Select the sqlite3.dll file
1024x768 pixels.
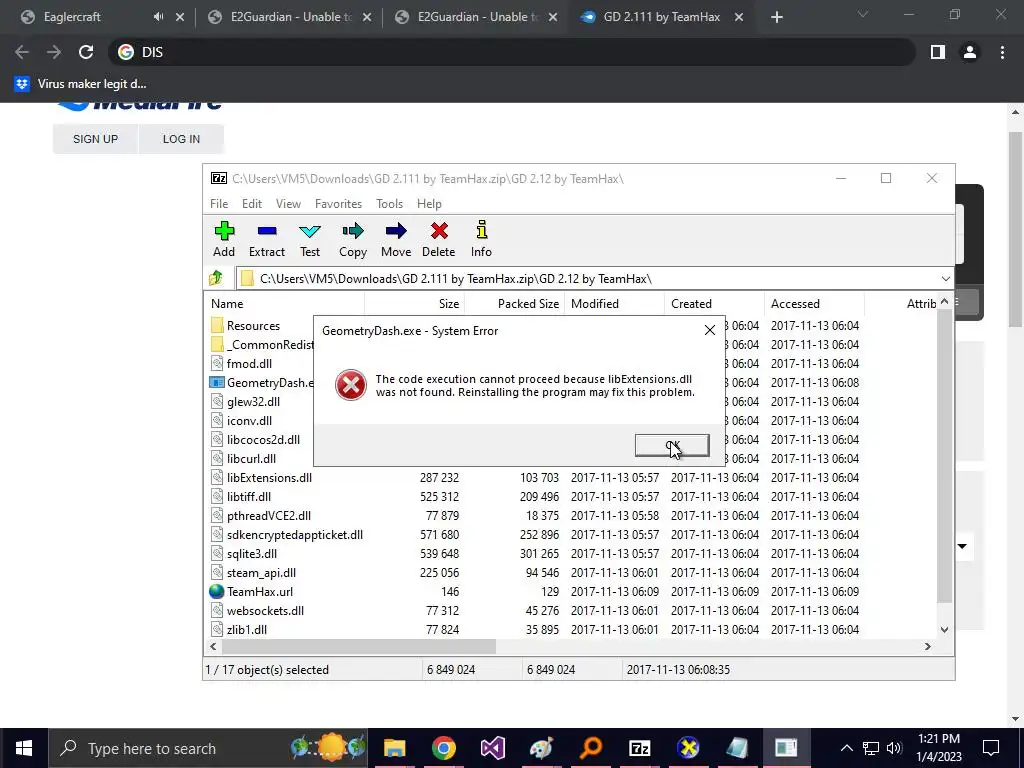[x=251, y=553]
